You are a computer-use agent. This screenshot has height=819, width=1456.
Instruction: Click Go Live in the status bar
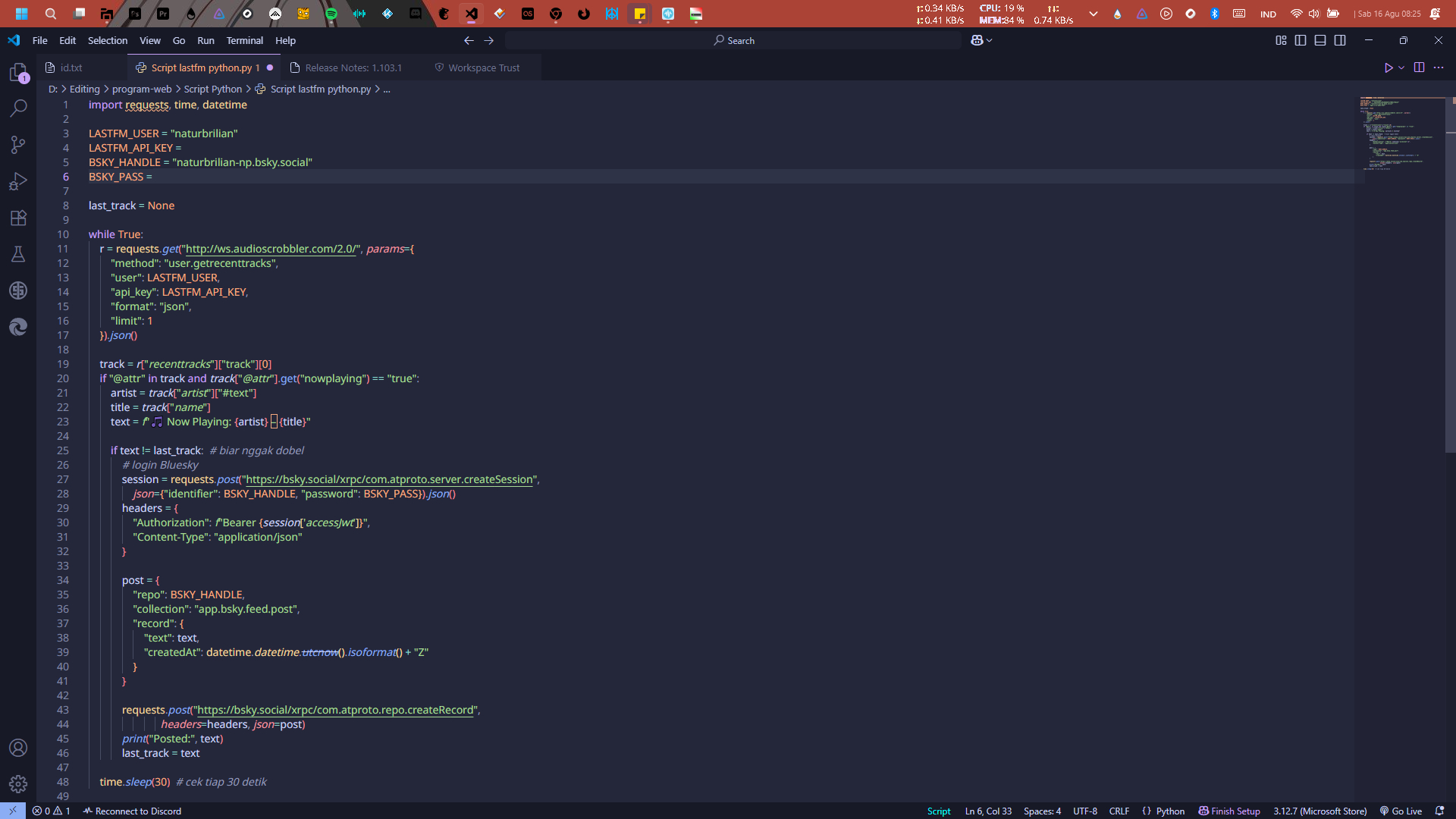click(1401, 811)
